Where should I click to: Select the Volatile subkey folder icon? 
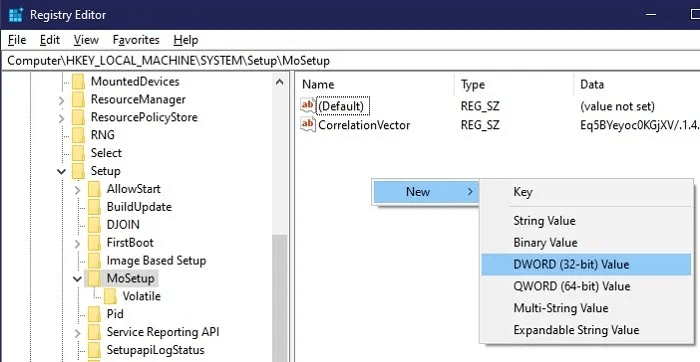coord(110,296)
